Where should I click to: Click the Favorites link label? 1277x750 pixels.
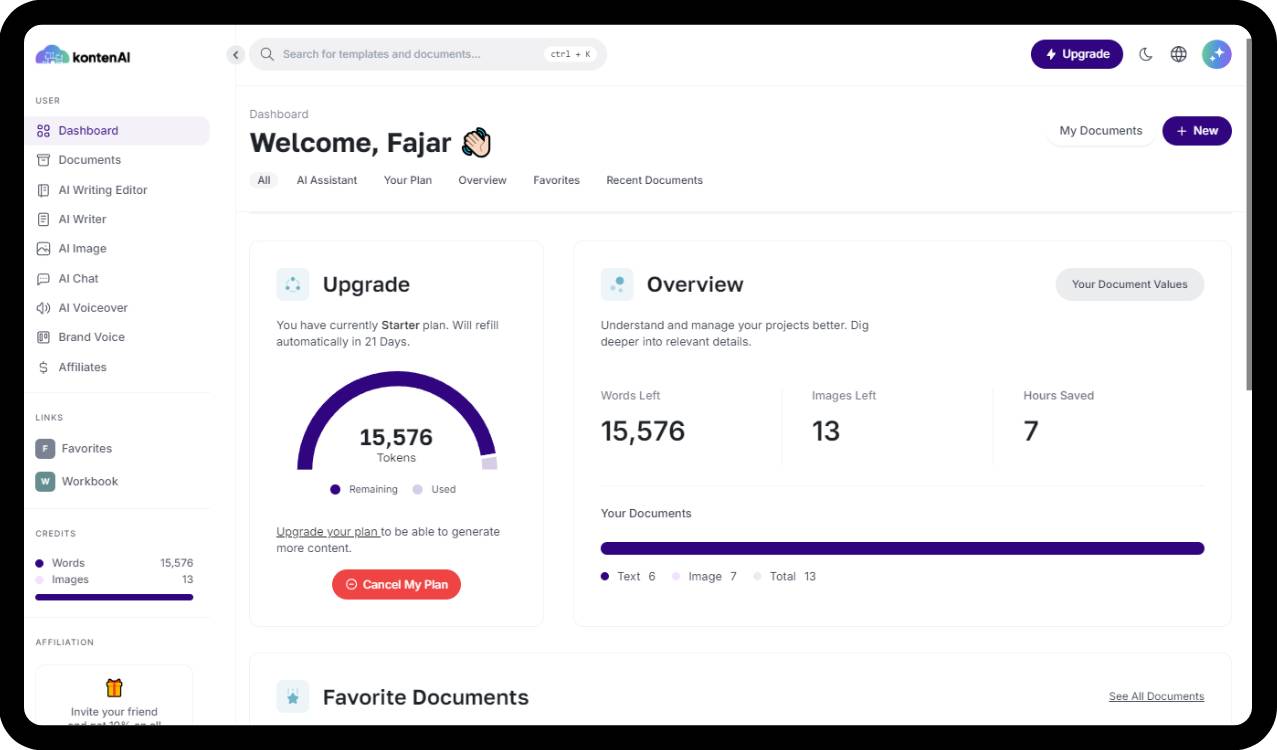(x=87, y=449)
